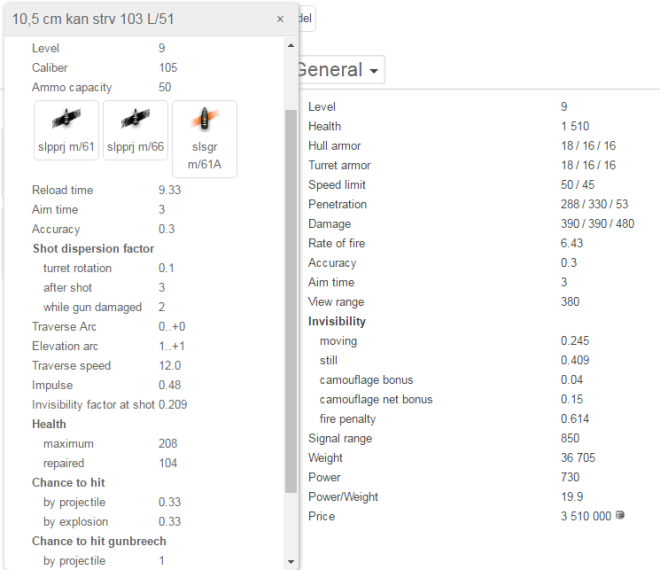The image size is (660, 570).
Task: Click the Invisibility heading in General stats
Action: 337,322
